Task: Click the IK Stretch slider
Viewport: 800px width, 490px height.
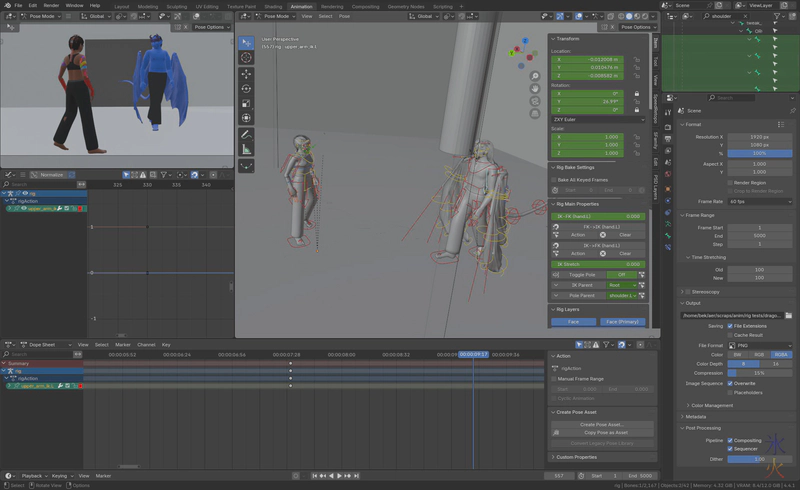Action: [598, 264]
